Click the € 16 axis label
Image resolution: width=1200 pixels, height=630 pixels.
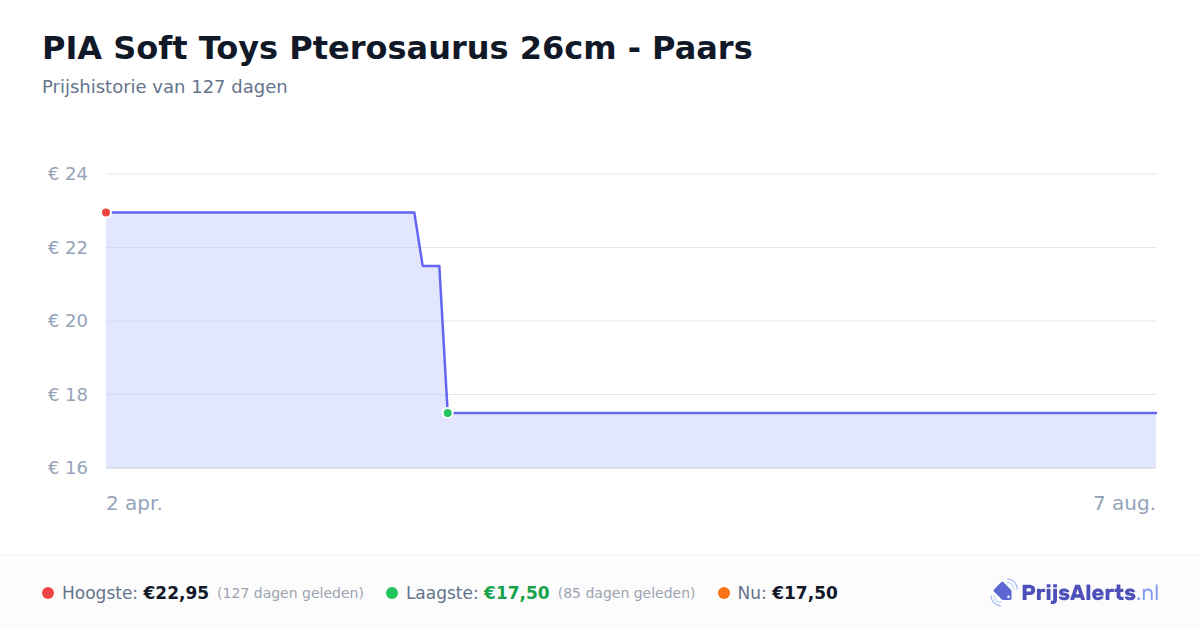(68, 468)
